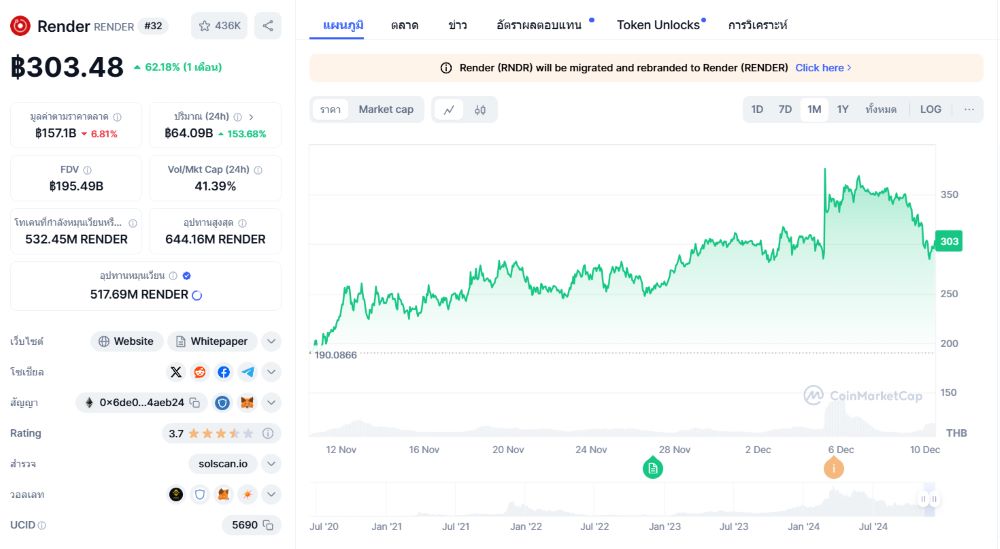Copy the UCID 5690
1000x549 pixels.
point(268,525)
